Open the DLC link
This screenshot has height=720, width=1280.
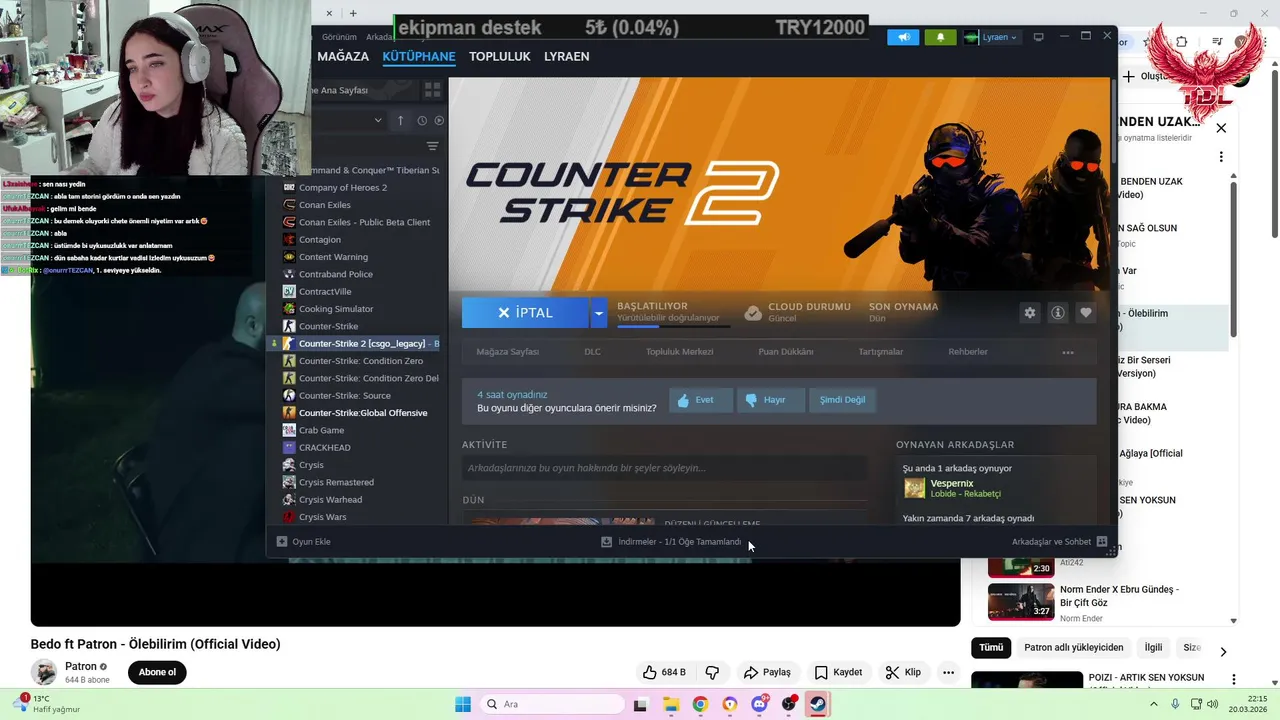point(592,352)
